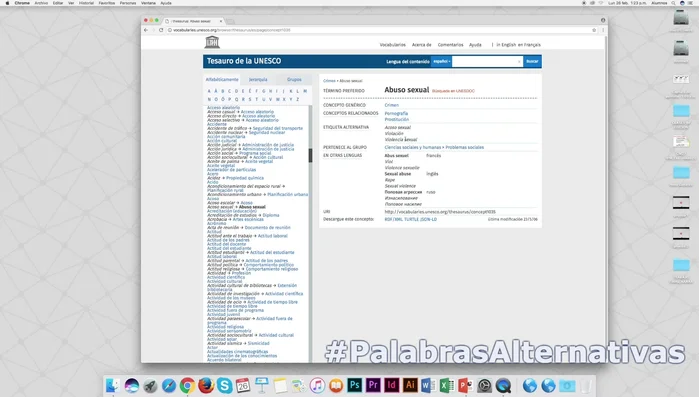Click Chrome's back arrow
699x397 pixels.
pyautogui.click(x=146, y=30)
